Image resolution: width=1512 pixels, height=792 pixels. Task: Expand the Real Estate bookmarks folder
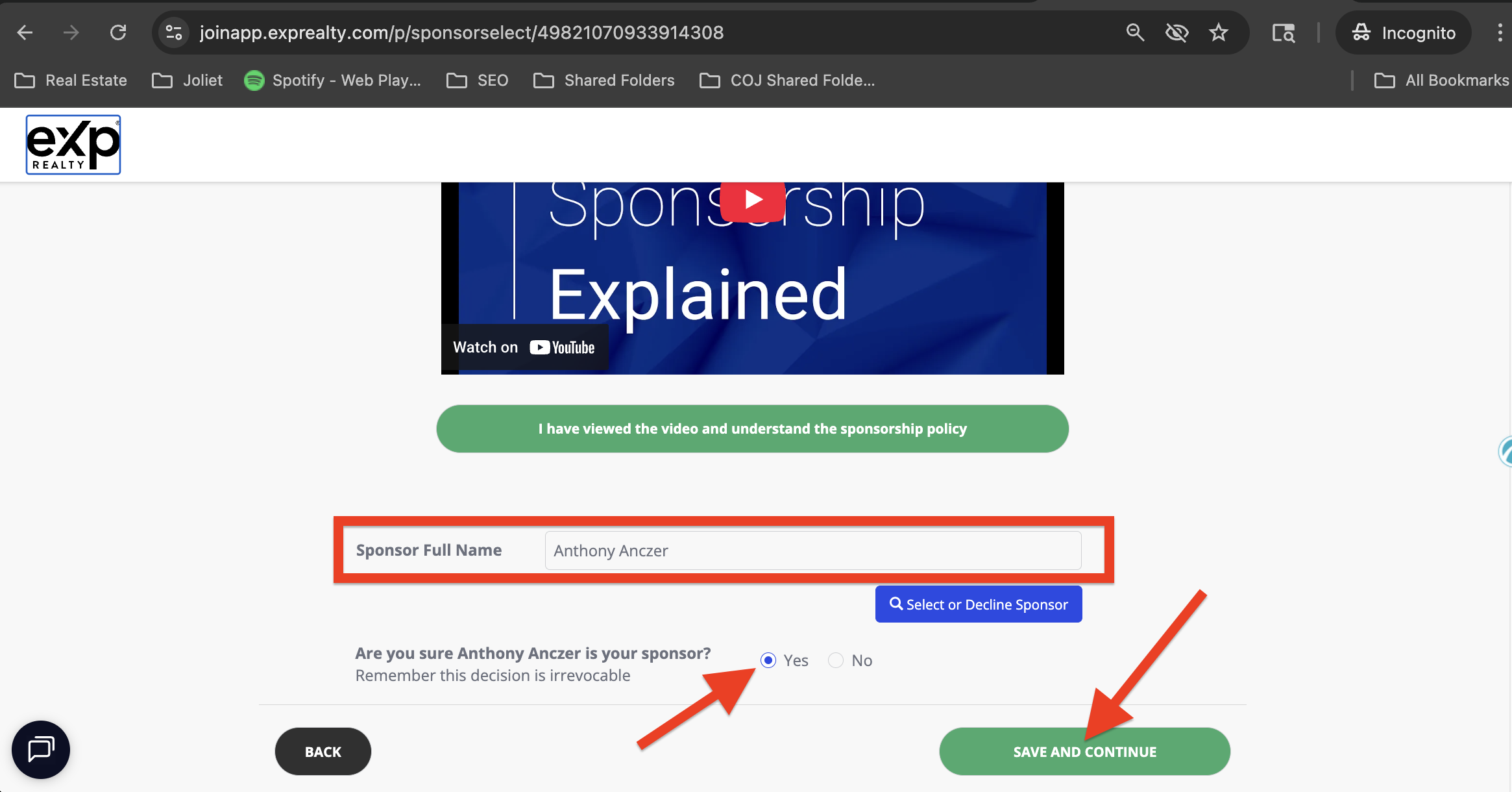pos(71,80)
